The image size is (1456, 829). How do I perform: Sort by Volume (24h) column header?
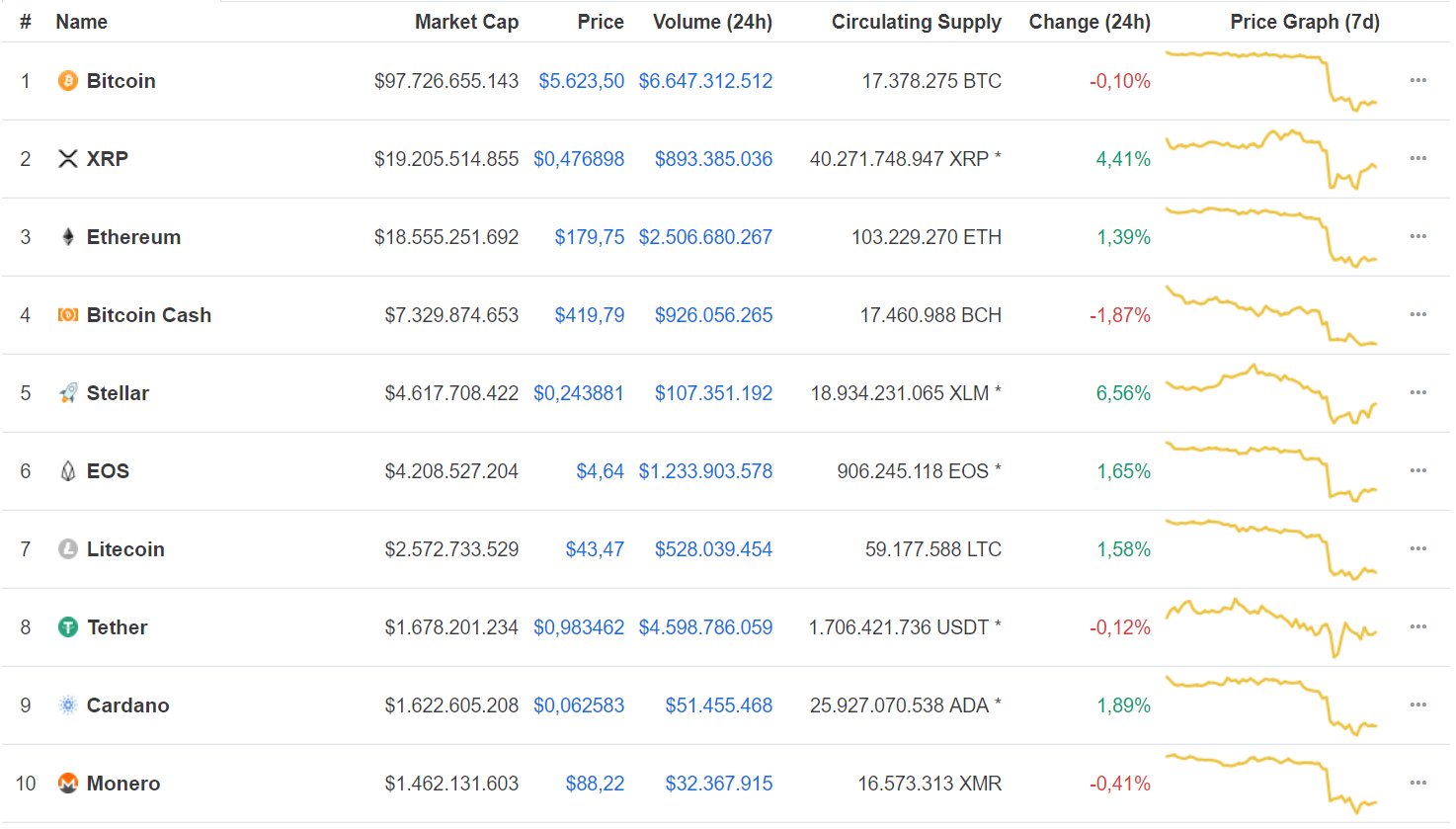pos(712,22)
